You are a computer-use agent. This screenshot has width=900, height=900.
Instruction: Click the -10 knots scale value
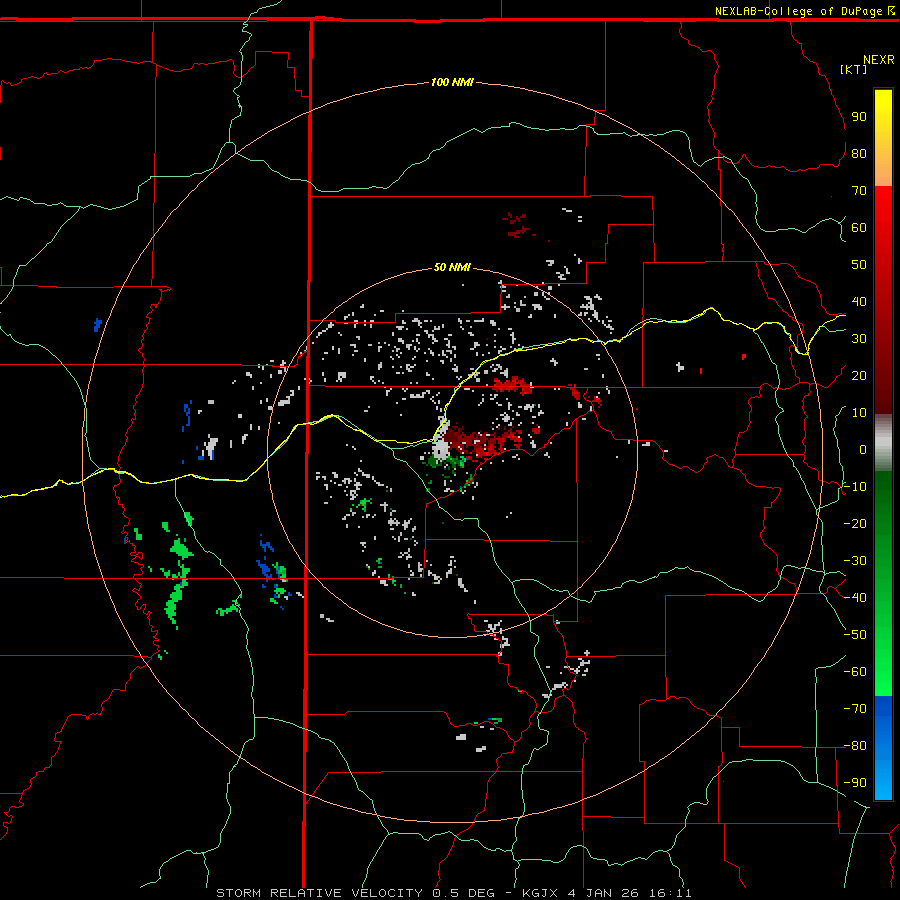tap(855, 487)
